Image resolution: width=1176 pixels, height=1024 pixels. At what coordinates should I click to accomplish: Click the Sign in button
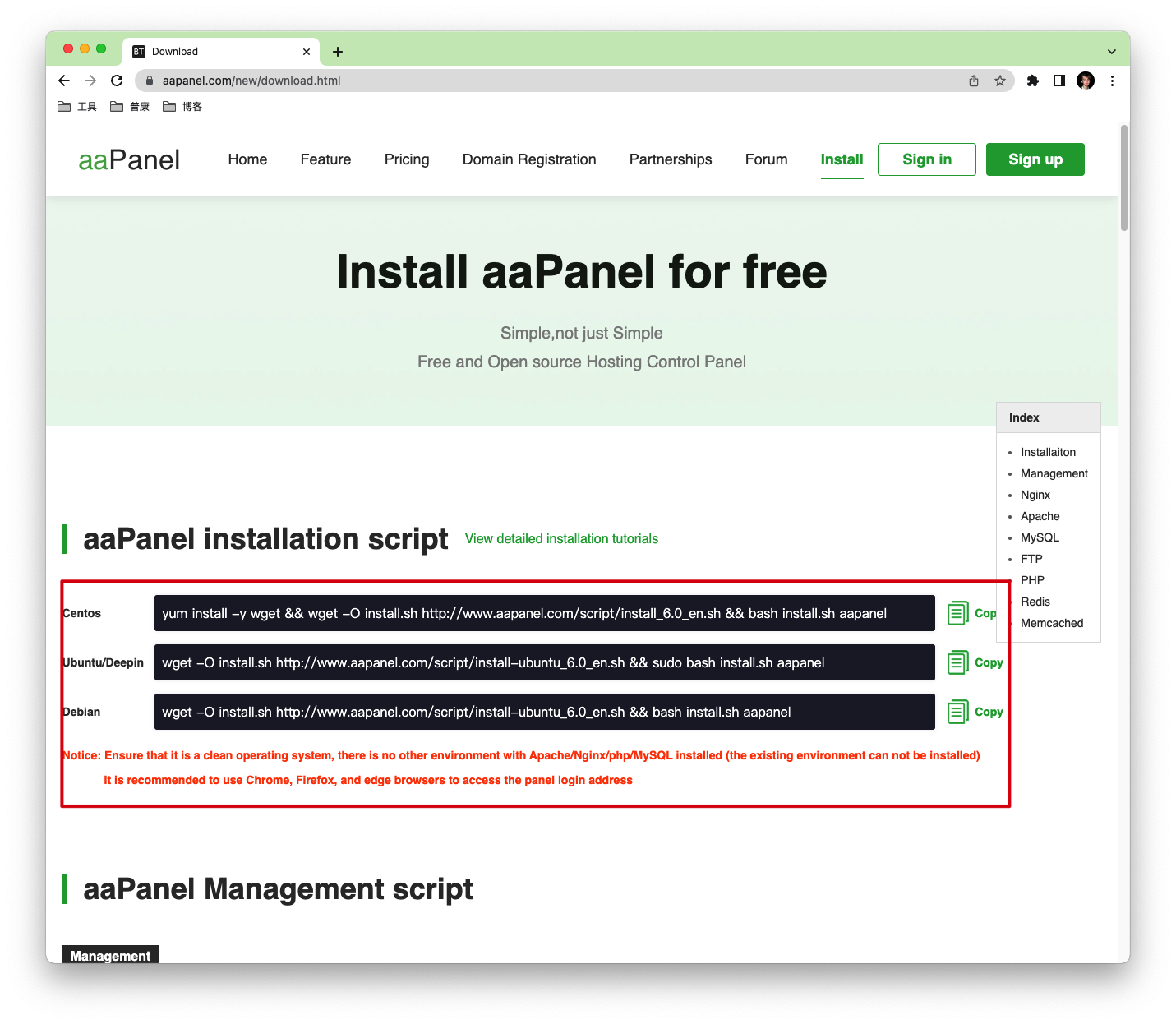[927, 159]
